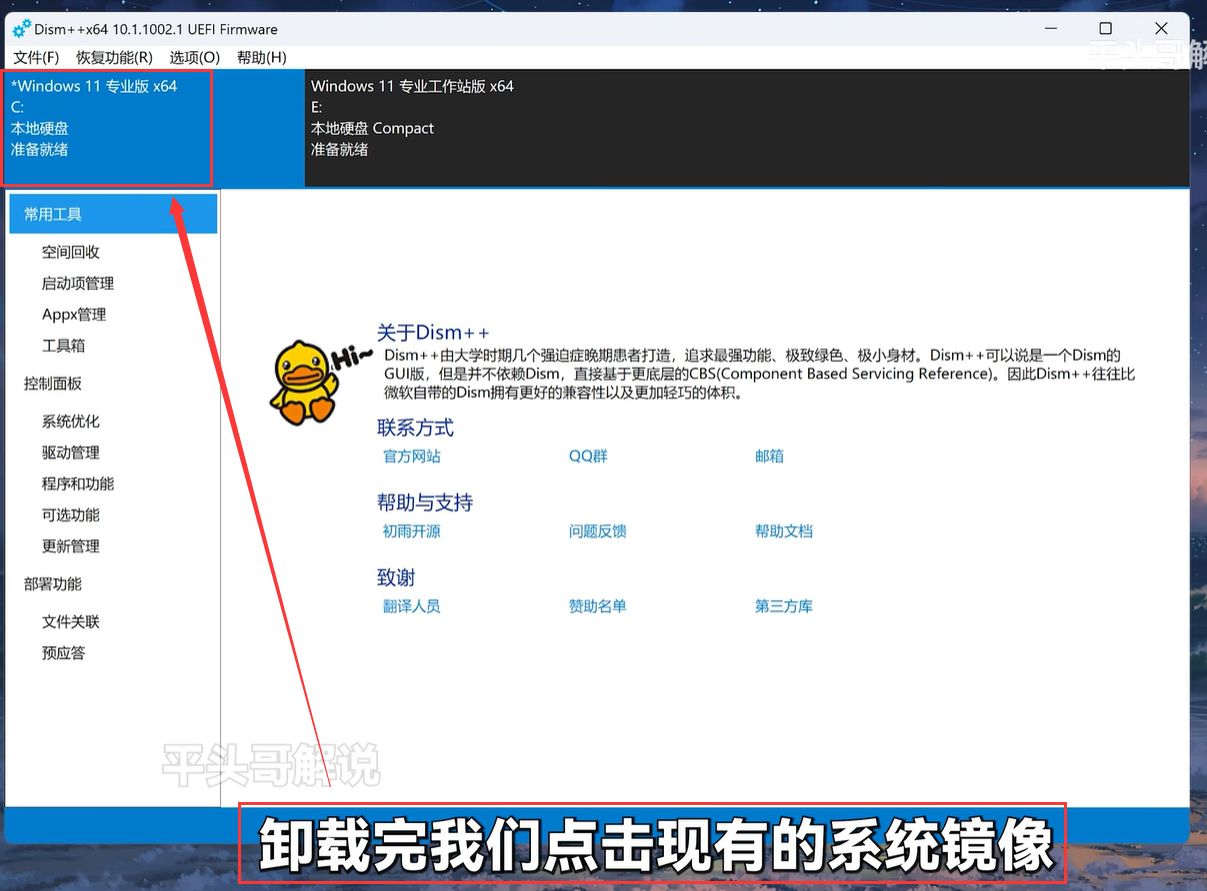Open the 选项(O) menu
The height and width of the screenshot is (891, 1207).
click(x=194, y=57)
